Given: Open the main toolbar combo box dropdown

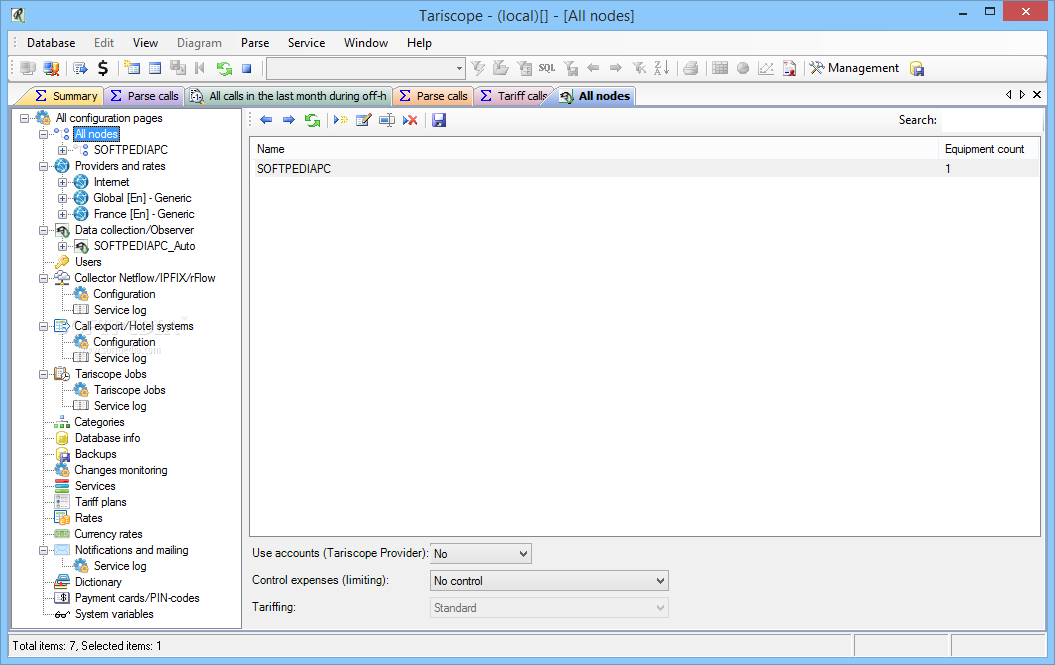Looking at the screenshot, I should click(460, 68).
